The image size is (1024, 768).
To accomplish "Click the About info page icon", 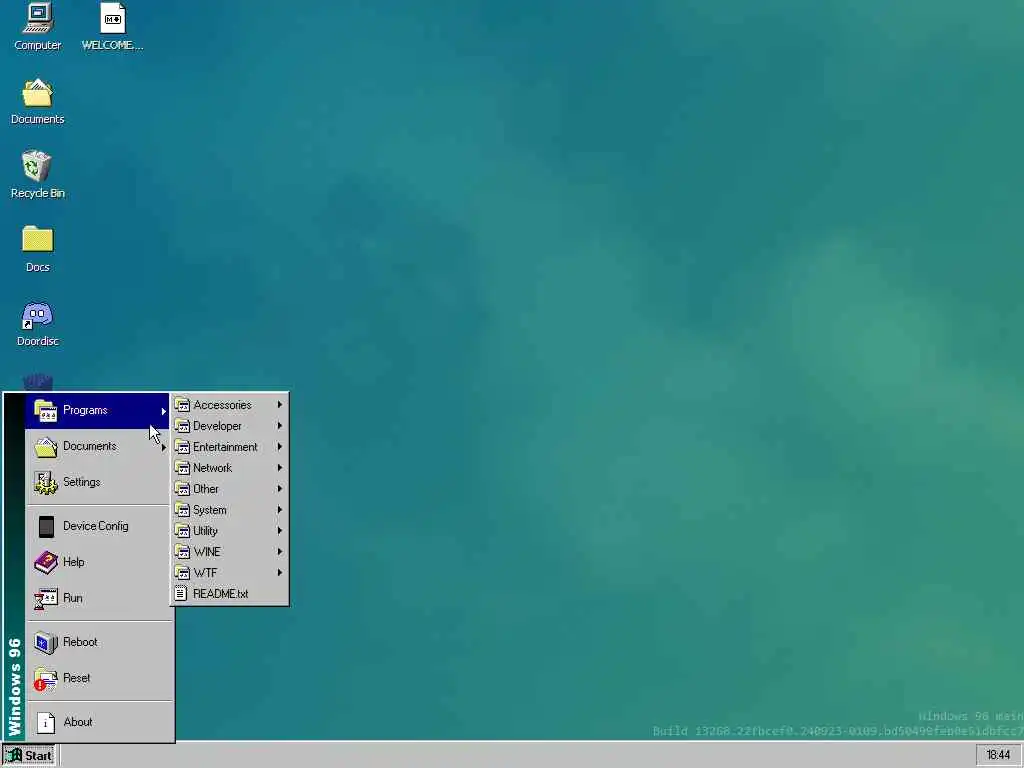I will [x=46, y=722].
